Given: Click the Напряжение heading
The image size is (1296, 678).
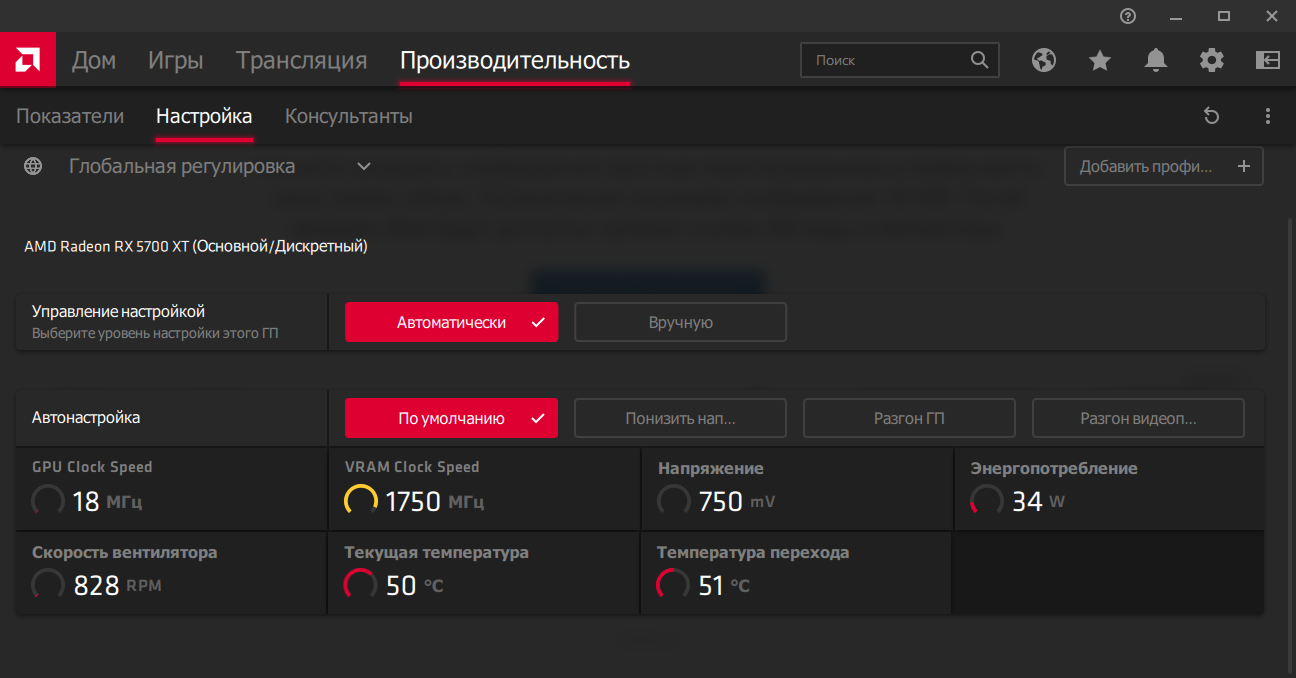Looking at the screenshot, I should click(710, 468).
